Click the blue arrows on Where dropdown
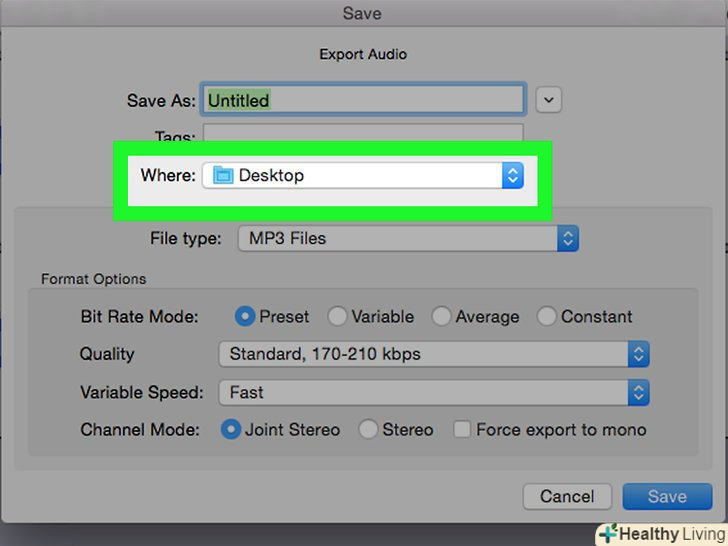 point(512,175)
